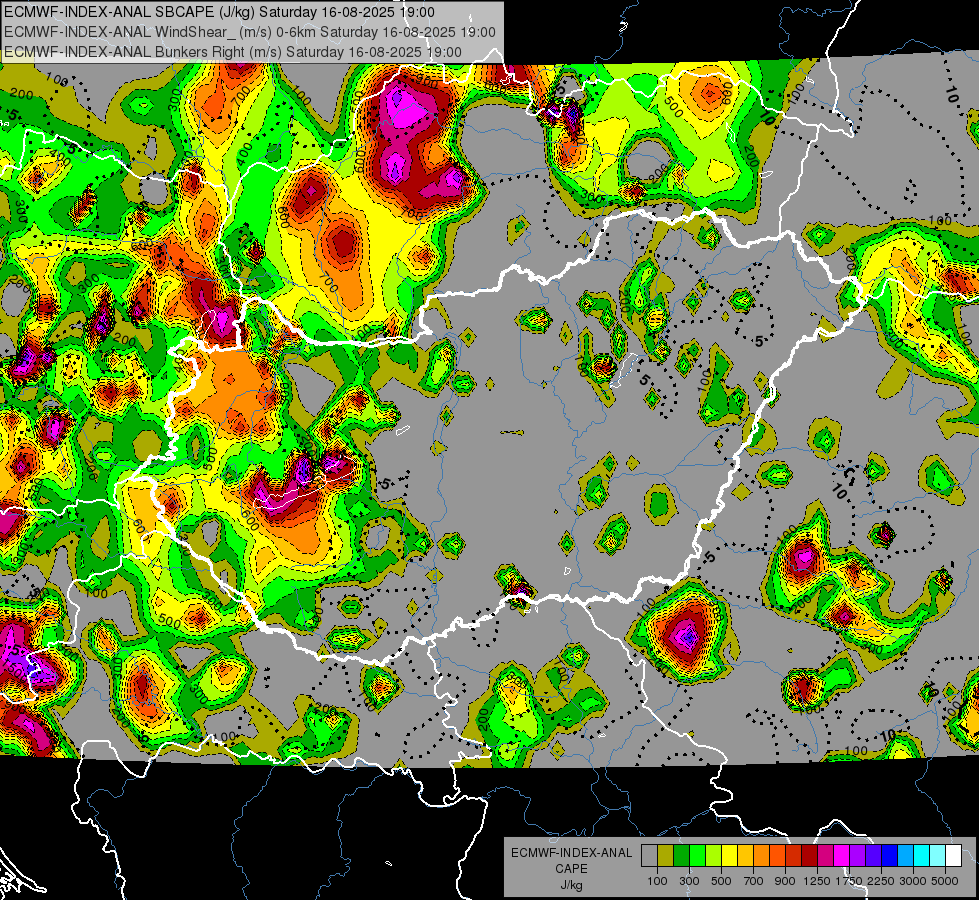Click the Bunkers Right (m/s) header line
This screenshot has height=900, width=979.
pos(233,52)
